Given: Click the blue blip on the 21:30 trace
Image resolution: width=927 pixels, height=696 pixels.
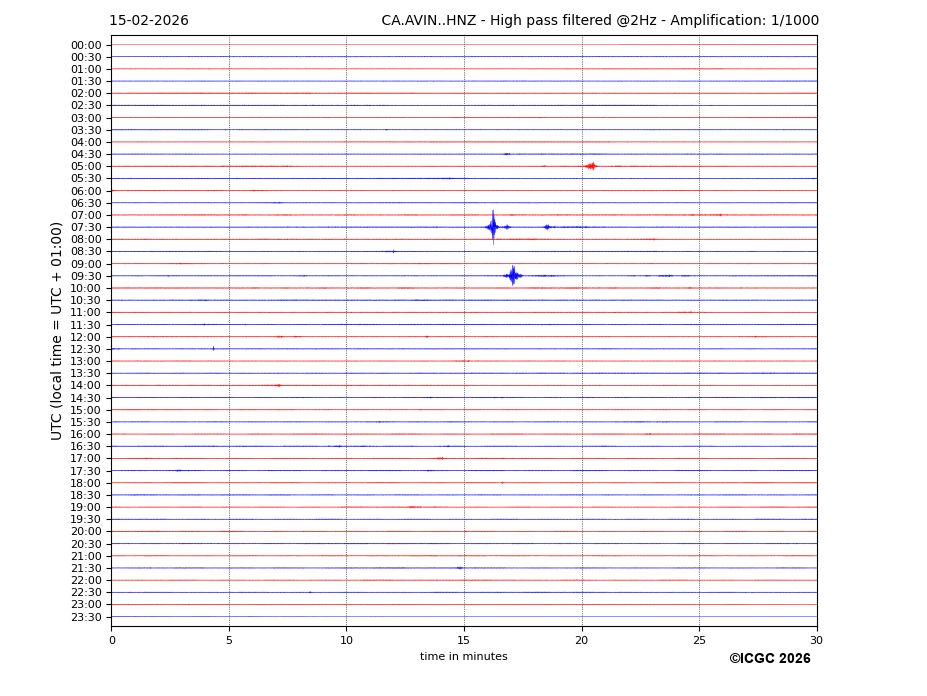Looking at the screenshot, I should pos(459,568).
